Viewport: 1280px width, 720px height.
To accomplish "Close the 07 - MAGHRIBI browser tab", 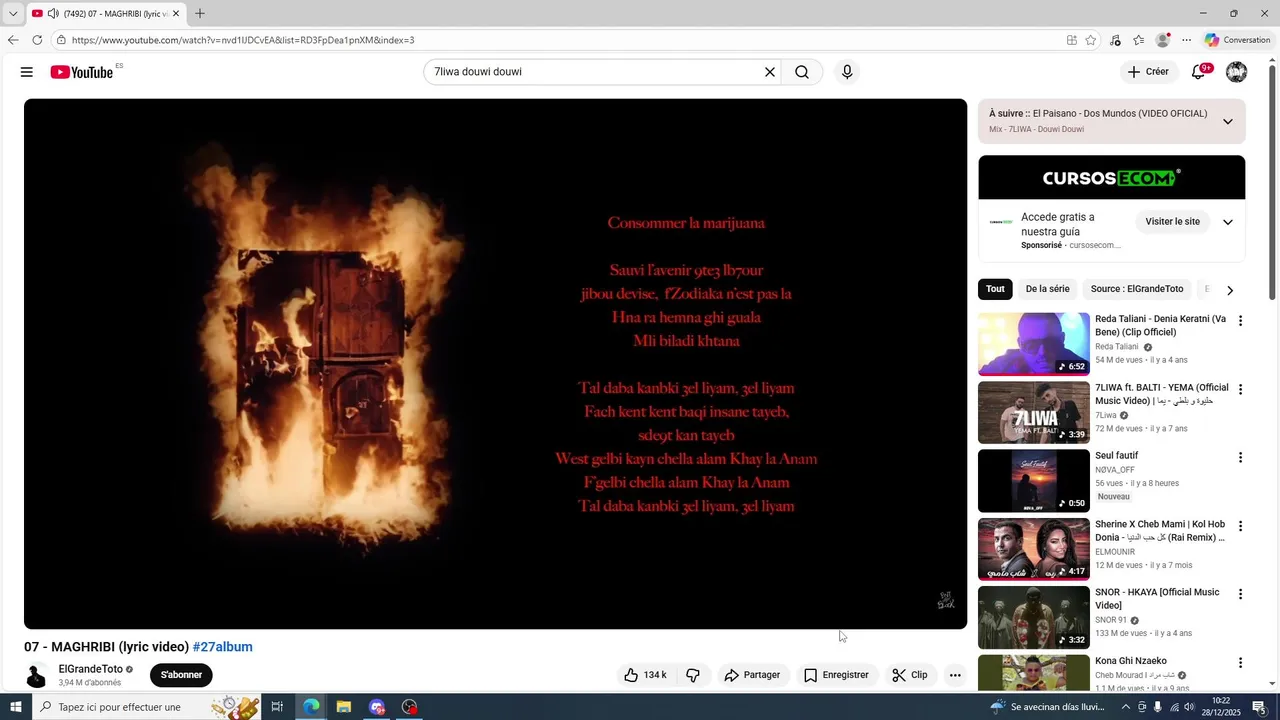I will (x=176, y=14).
